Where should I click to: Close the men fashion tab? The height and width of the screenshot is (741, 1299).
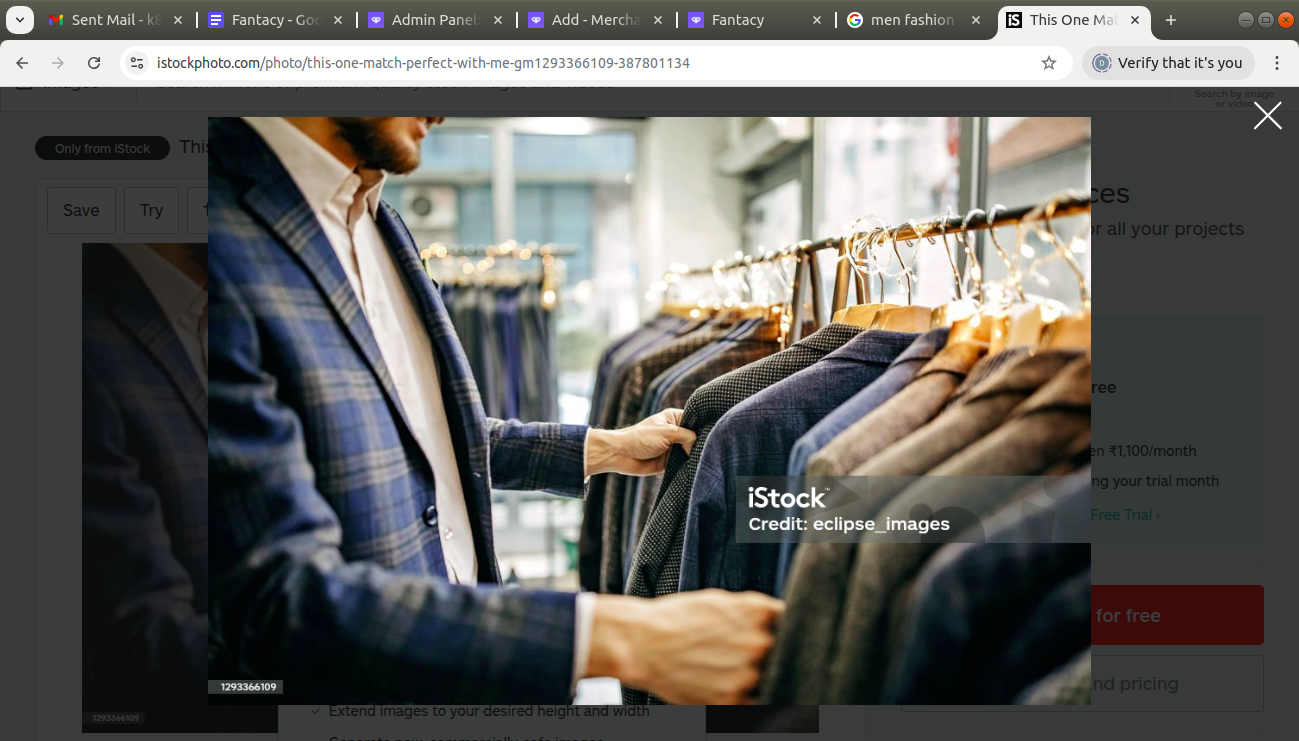(978, 20)
